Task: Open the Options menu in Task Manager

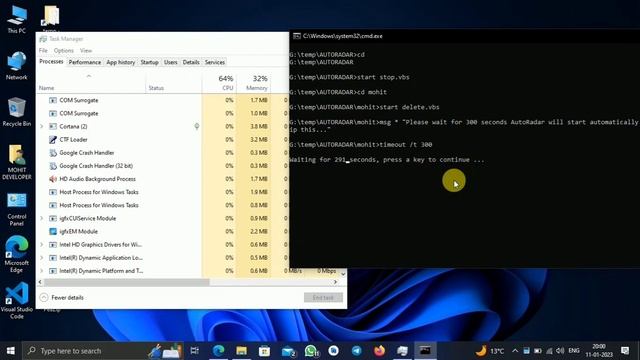Action: [x=64, y=50]
